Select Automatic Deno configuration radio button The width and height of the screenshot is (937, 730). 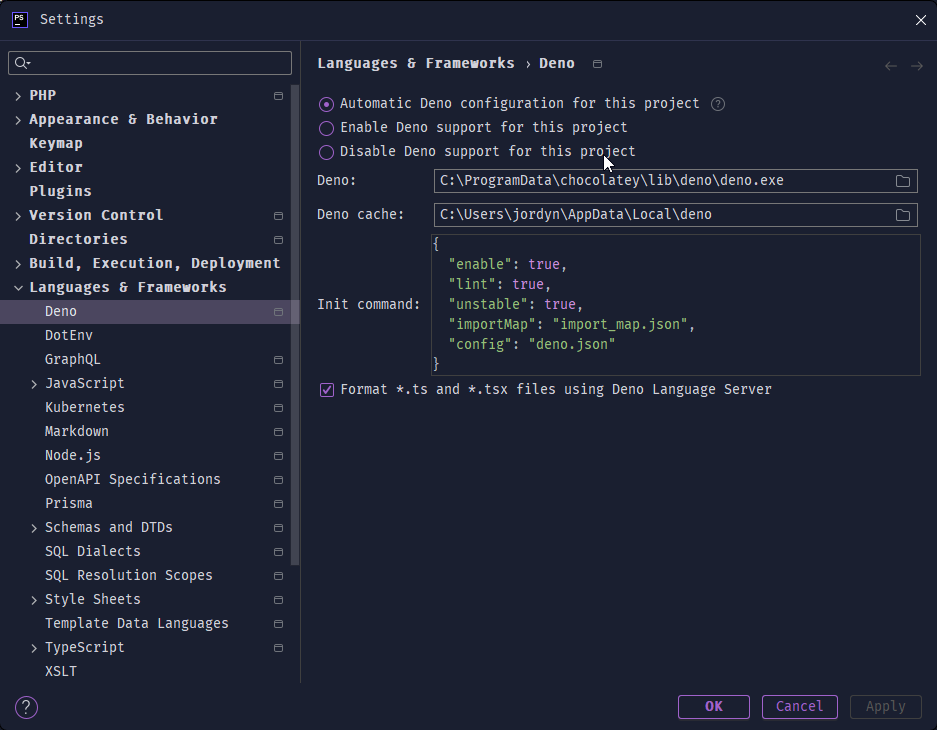(326, 105)
